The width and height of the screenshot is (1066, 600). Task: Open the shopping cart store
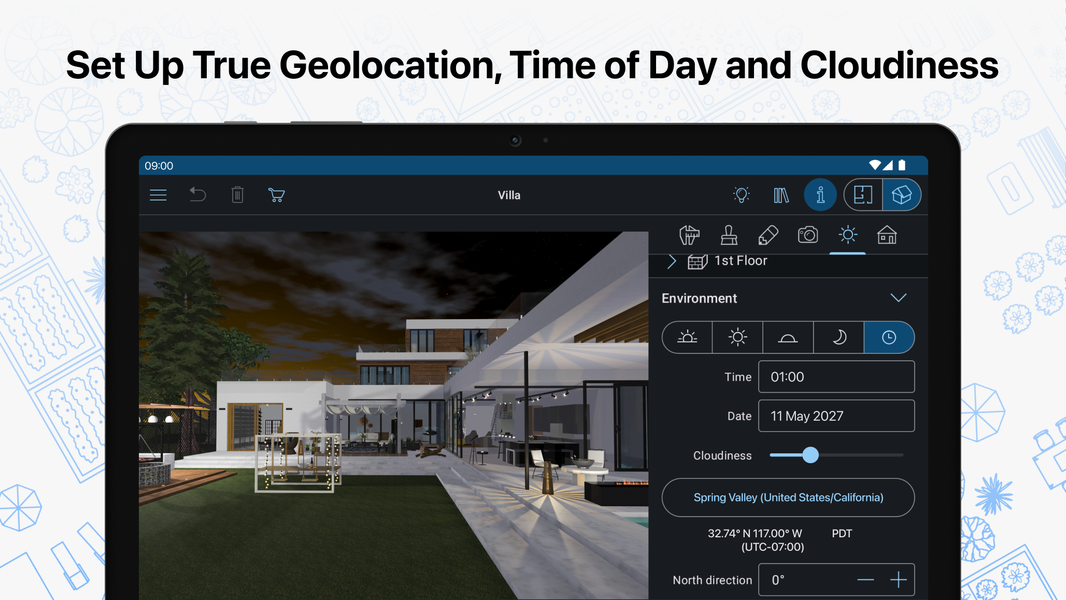pos(277,195)
